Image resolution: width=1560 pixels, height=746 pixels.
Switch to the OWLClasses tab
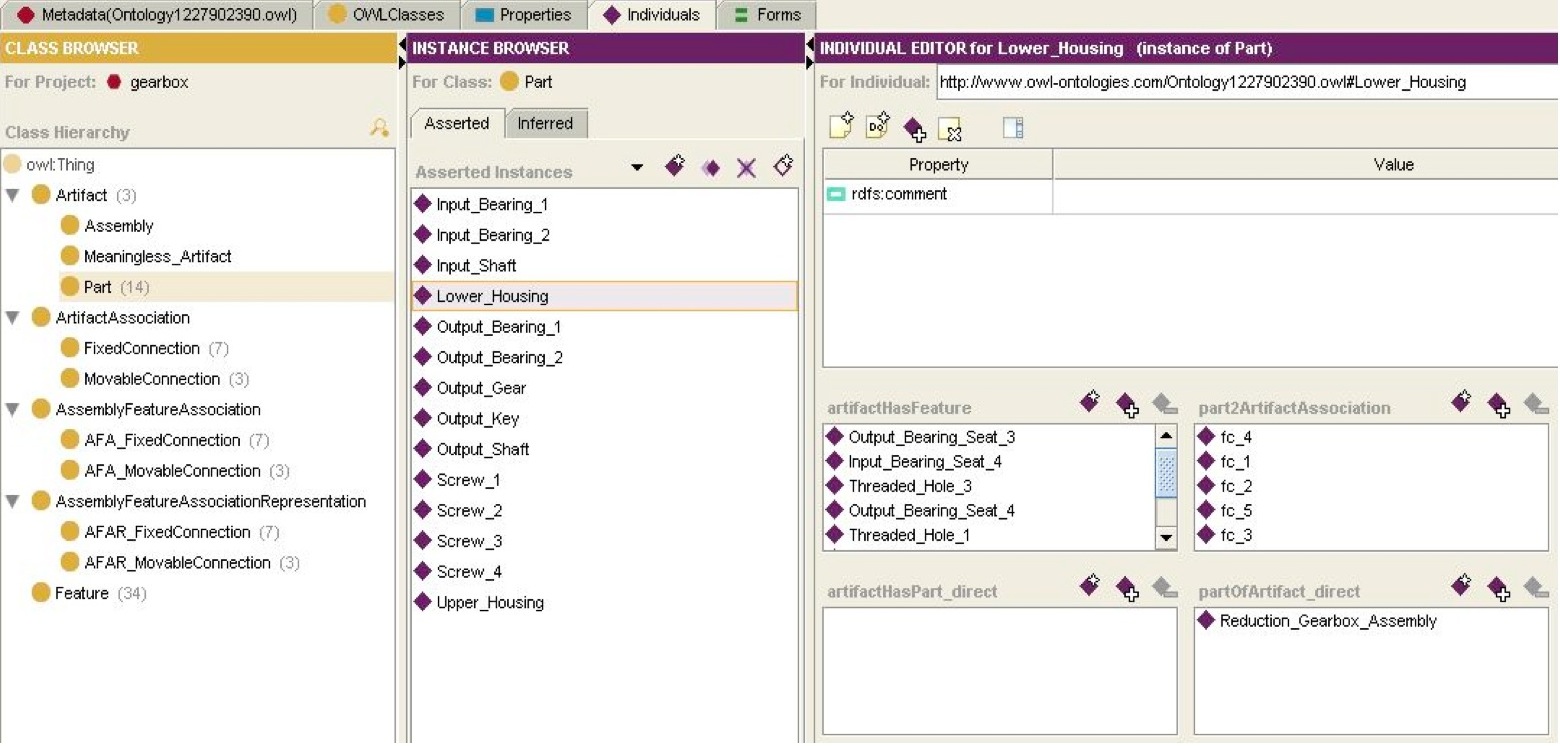click(x=386, y=15)
